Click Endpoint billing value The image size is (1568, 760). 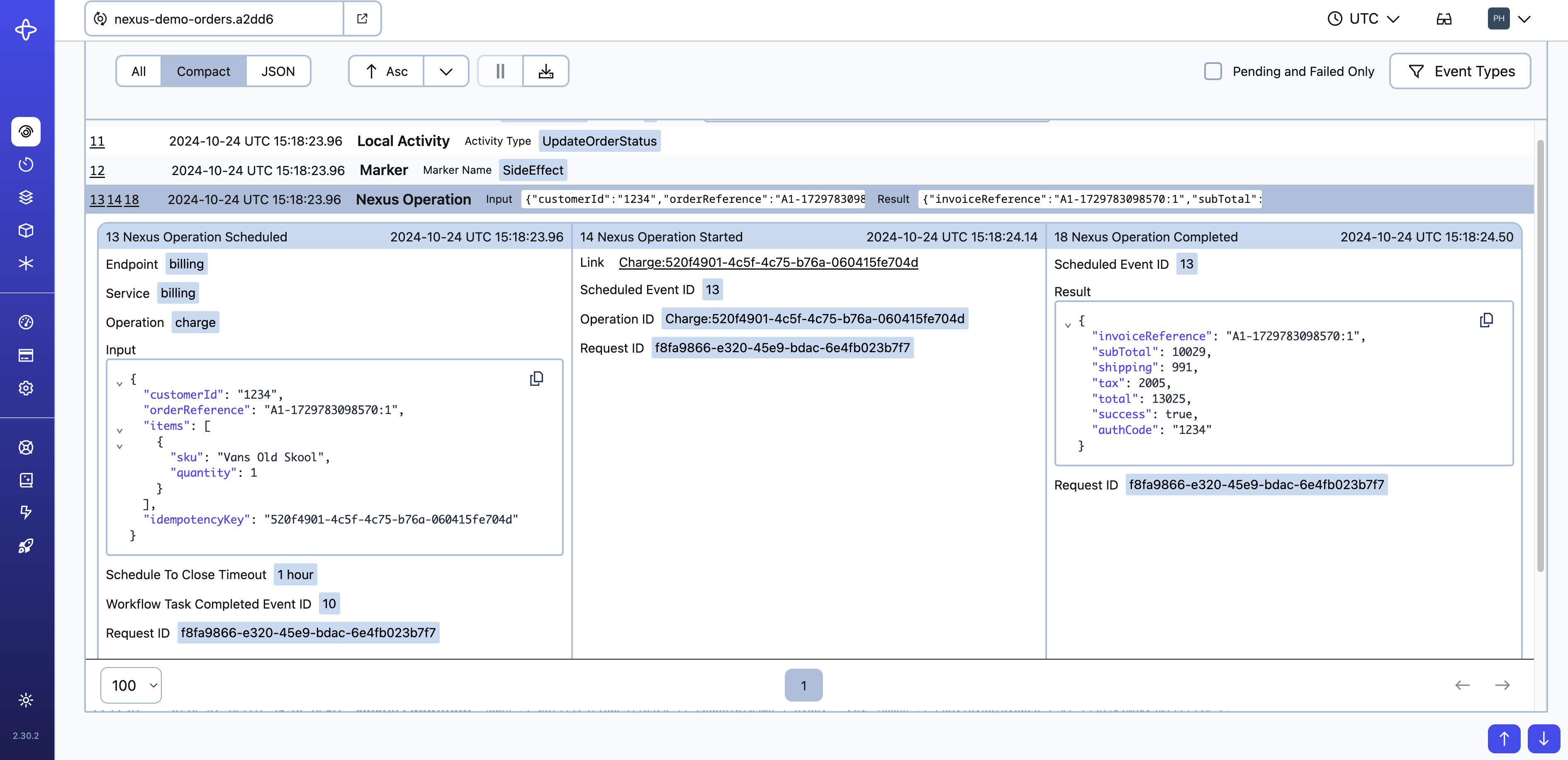click(186, 264)
